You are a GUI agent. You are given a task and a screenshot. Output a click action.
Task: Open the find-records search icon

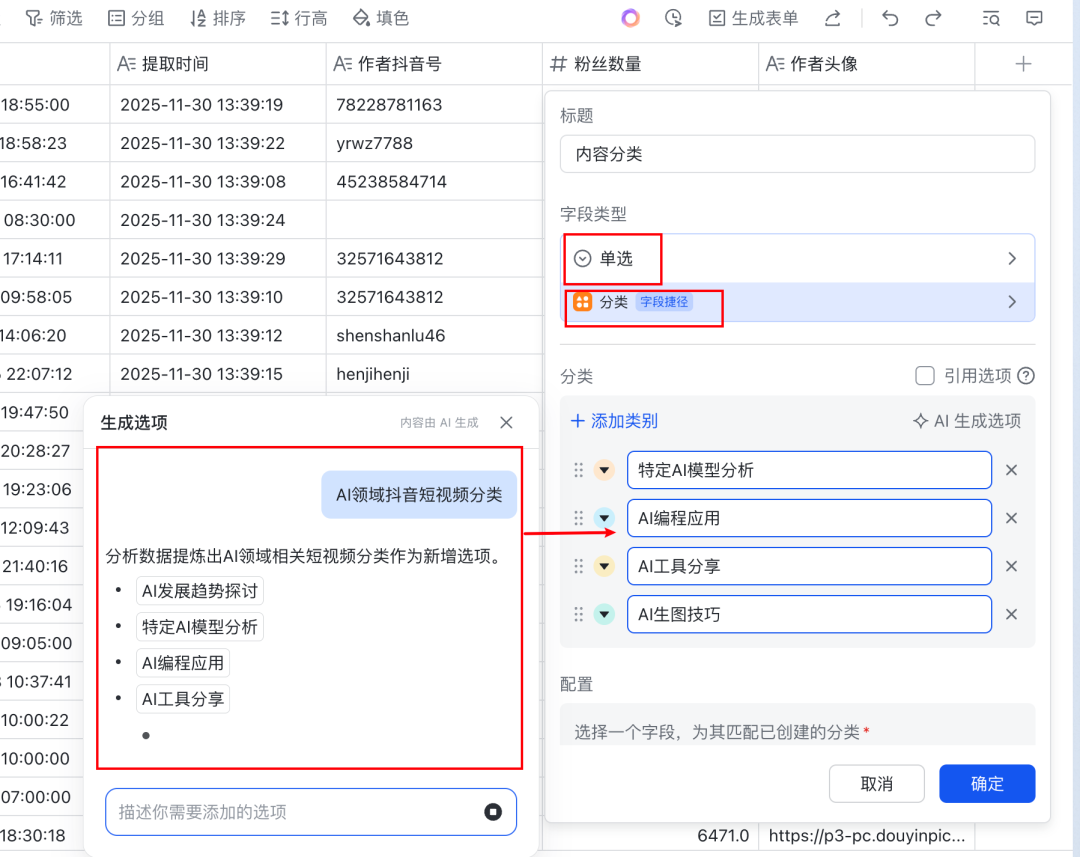pyautogui.click(x=991, y=18)
